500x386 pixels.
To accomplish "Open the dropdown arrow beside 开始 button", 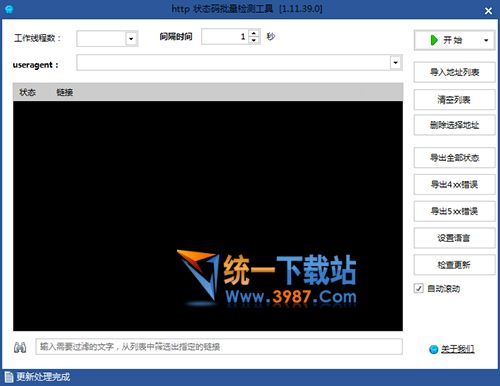I will pos(486,40).
